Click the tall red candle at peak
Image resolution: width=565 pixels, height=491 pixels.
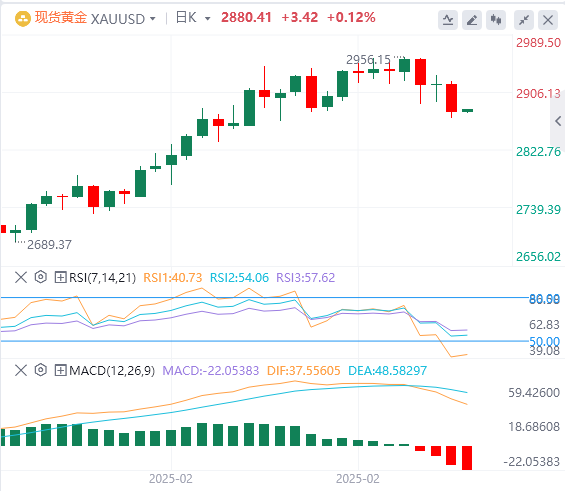click(x=421, y=72)
